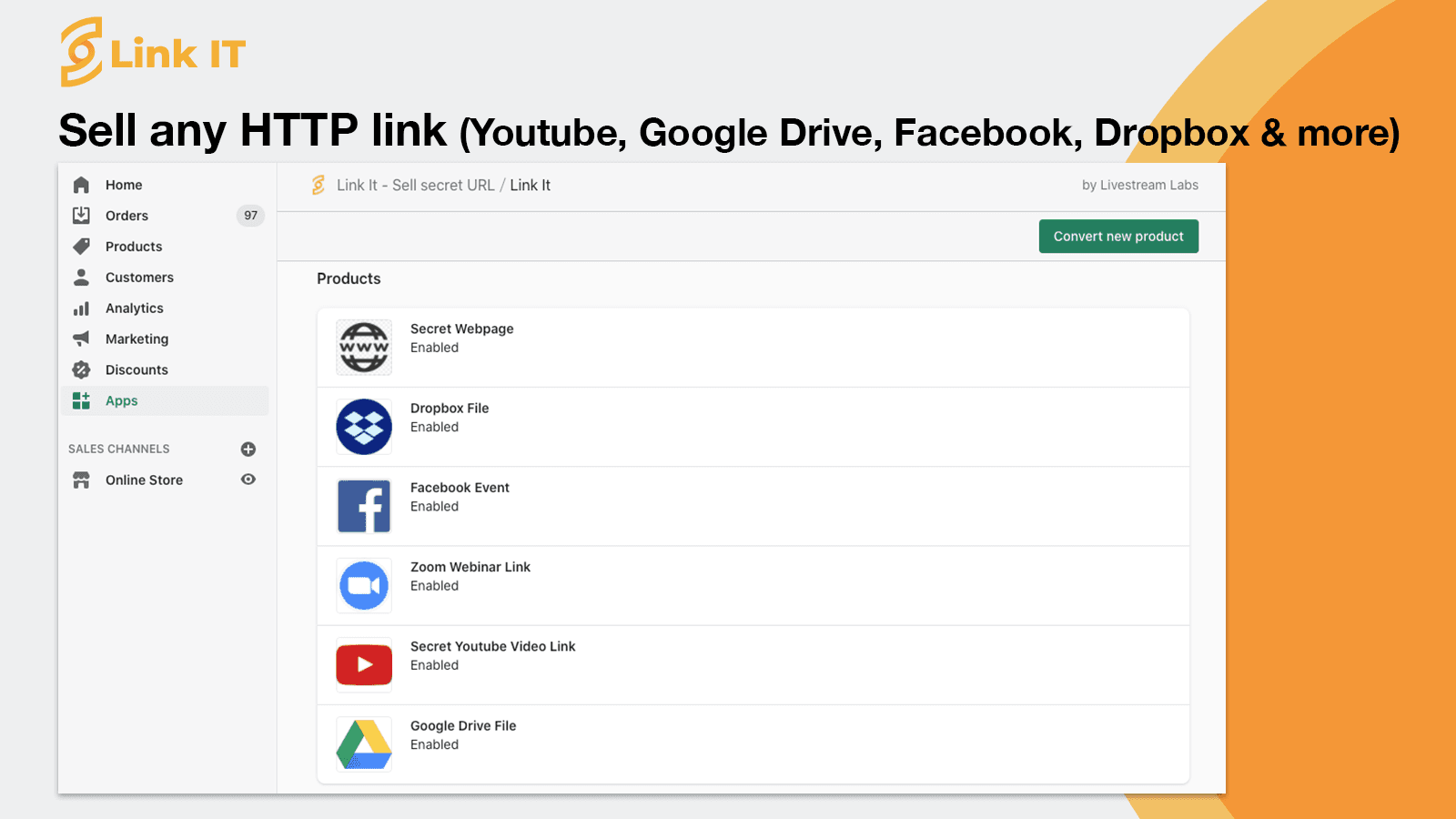Click the Link It breadcrumb link
Screen dimensions: 1456x819
click(531, 185)
